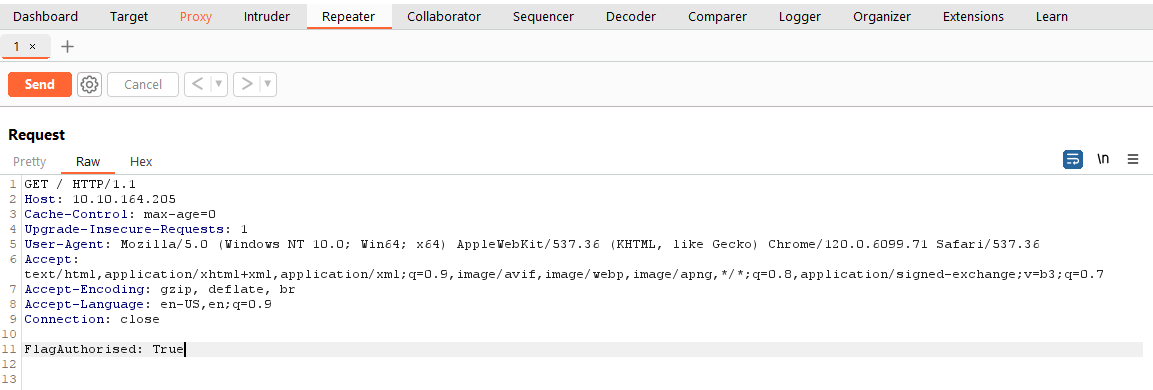Open the Logger tab
The image size is (1153, 390).
pyautogui.click(x=800, y=16)
